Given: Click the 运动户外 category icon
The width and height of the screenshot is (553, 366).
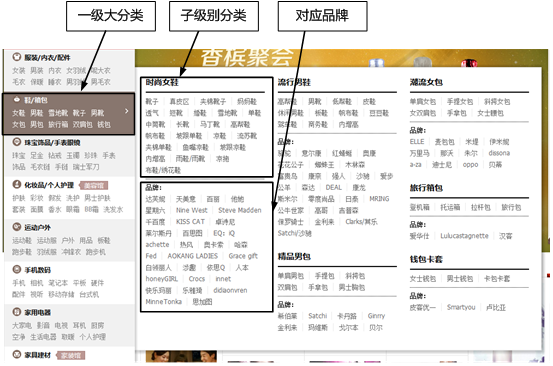Looking at the screenshot, I should (17, 227).
